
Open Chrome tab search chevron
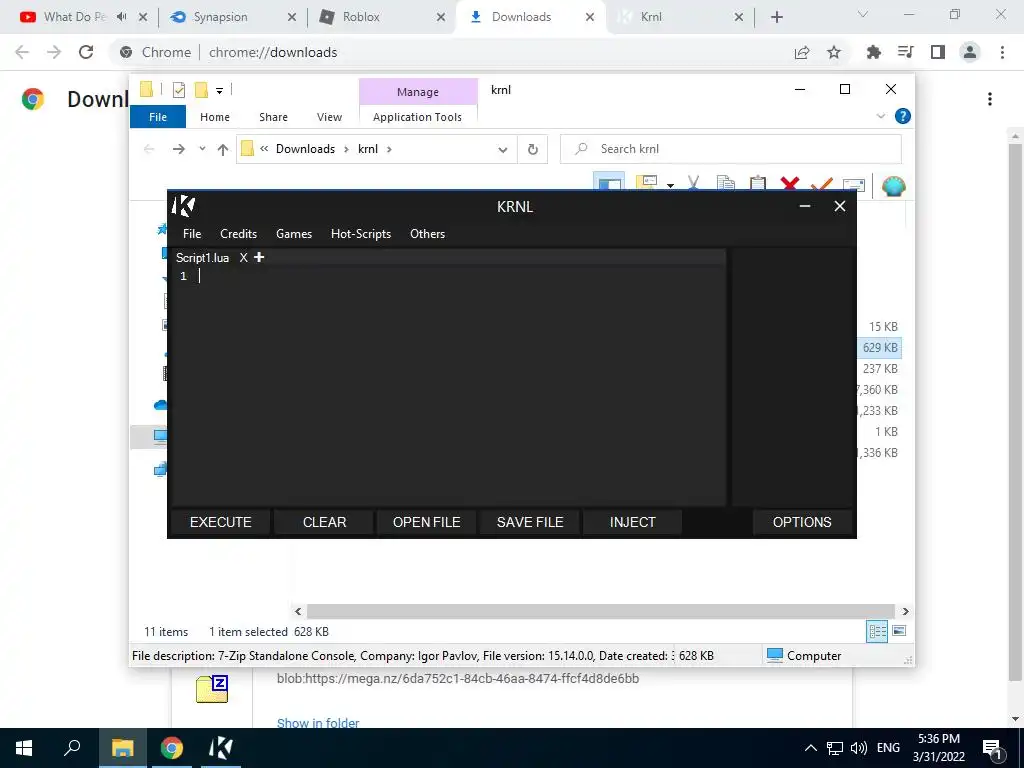coord(862,14)
